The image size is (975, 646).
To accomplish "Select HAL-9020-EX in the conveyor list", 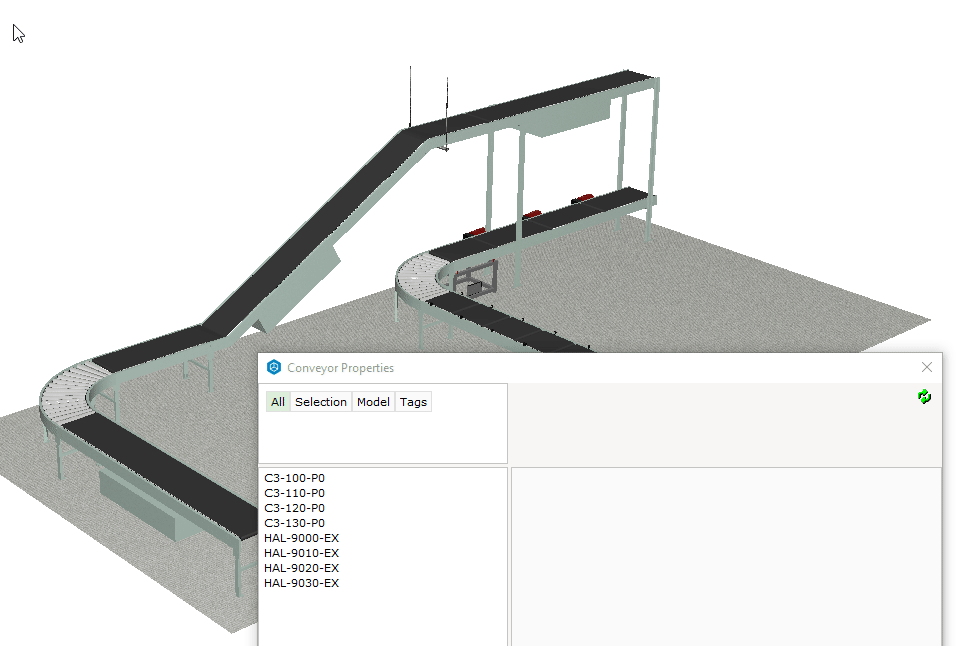I will [x=300, y=567].
